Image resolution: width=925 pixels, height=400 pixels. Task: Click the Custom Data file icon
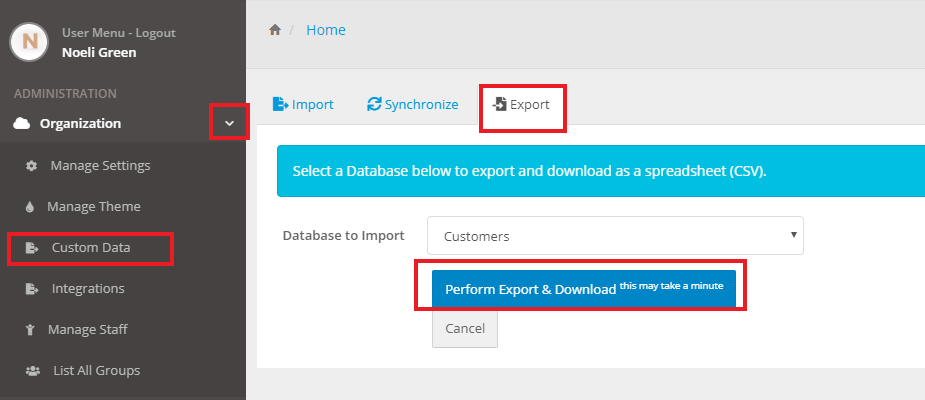(x=32, y=248)
